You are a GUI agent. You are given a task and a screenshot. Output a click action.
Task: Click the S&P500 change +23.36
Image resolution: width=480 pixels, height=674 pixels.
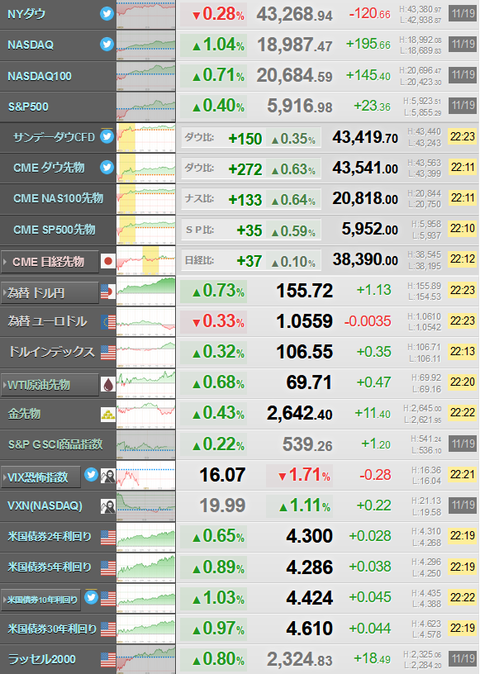(x=372, y=106)
